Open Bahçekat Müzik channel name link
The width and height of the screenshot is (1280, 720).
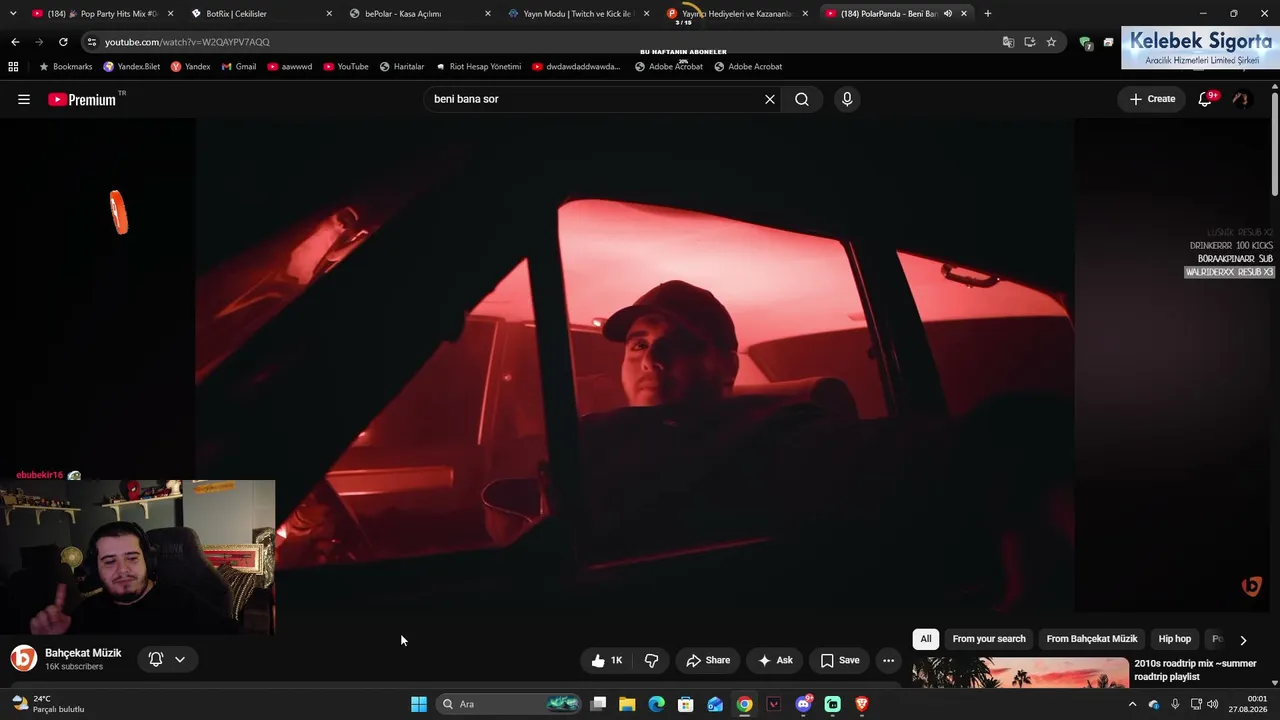83,653
